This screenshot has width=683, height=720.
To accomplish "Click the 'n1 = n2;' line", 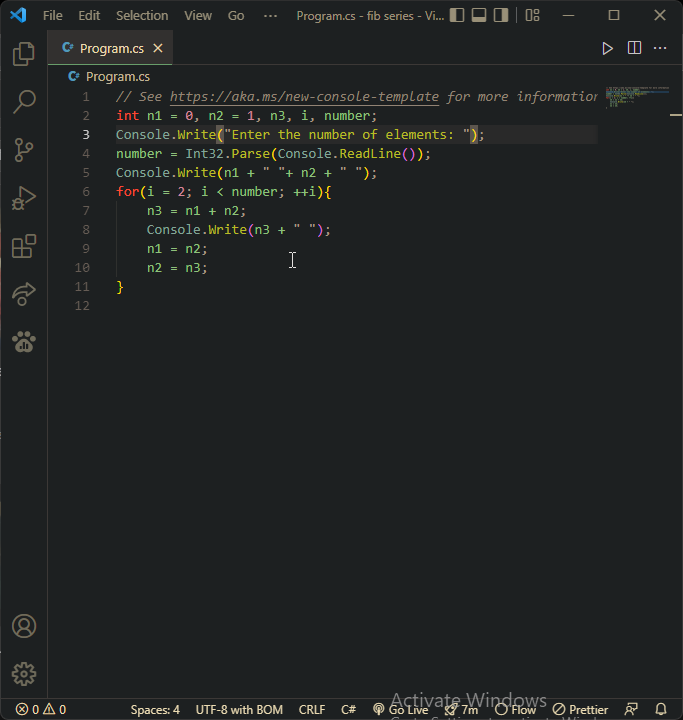I will (x=177, y=249).
